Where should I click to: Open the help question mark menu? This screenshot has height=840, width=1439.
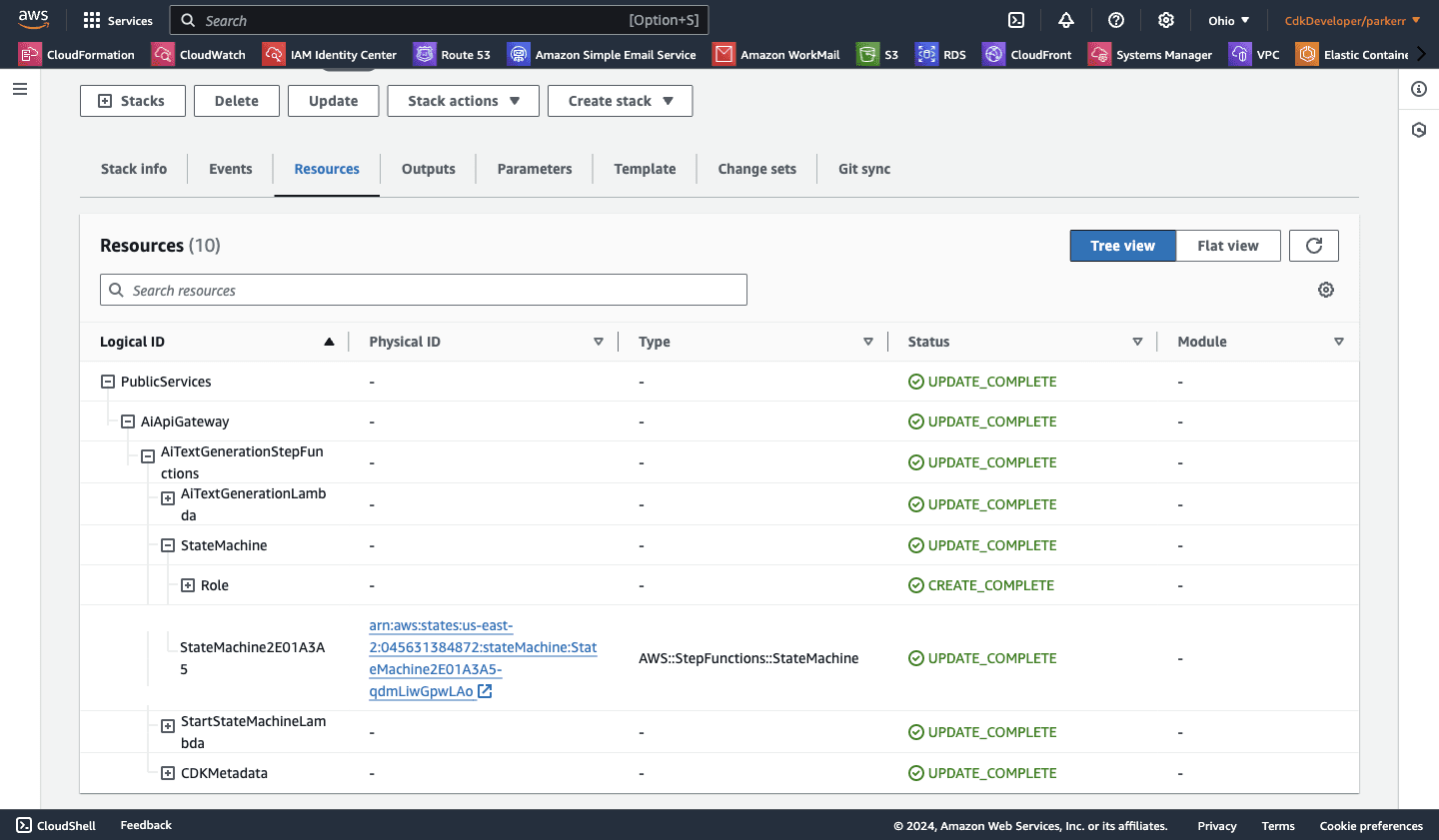click(1116, 20)
